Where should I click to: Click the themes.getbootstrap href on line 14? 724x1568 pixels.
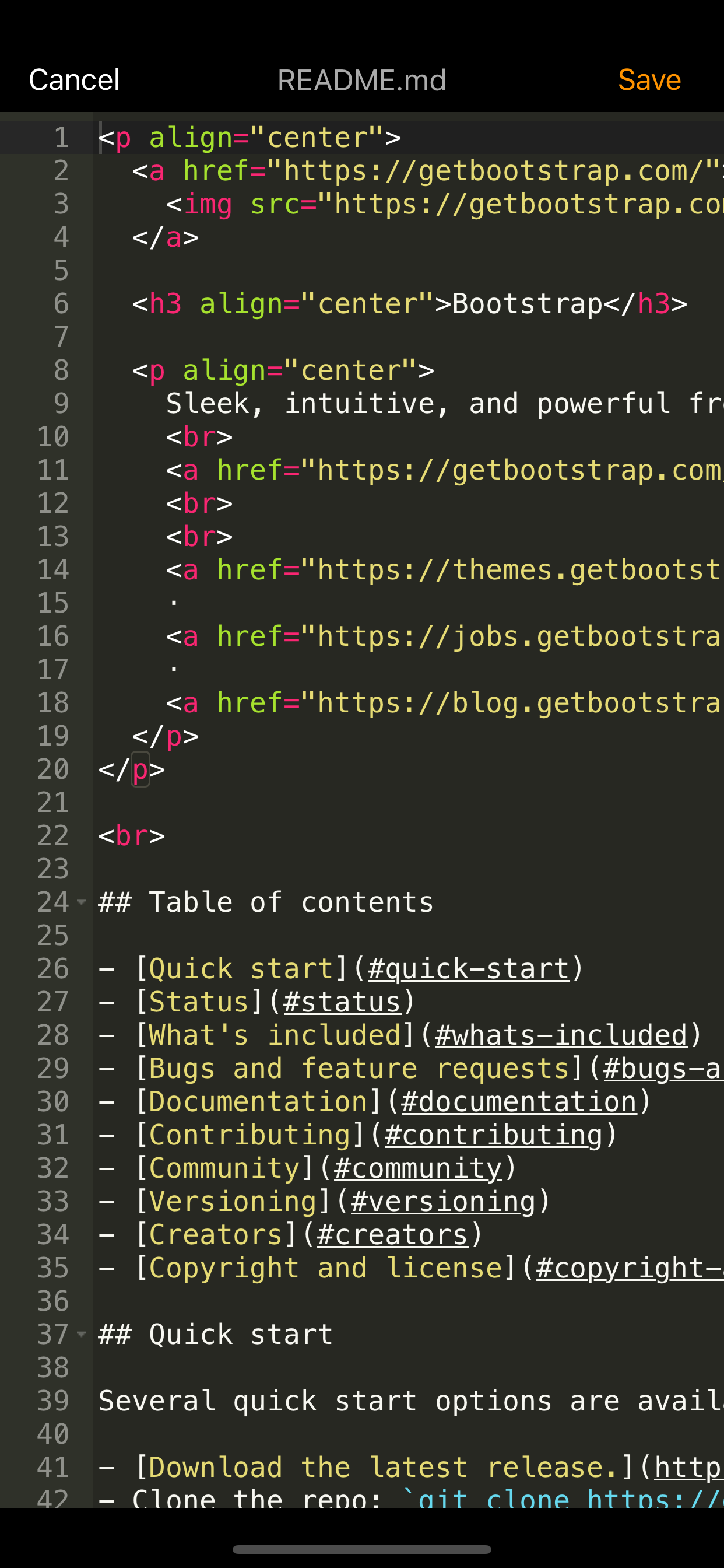click(445, 570)
